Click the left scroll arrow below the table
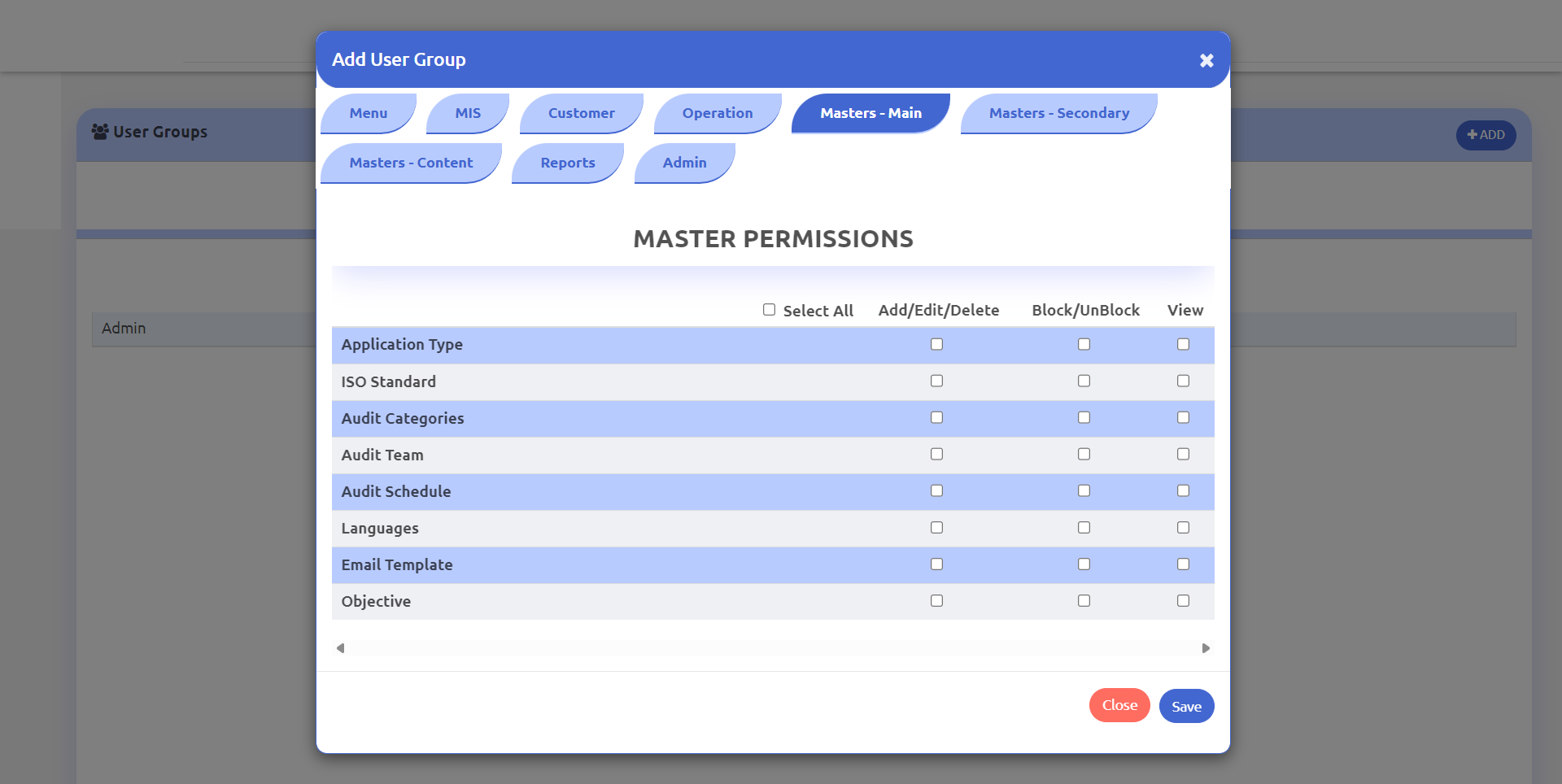Screen dimensions: 1562x784 click(340, 647)
